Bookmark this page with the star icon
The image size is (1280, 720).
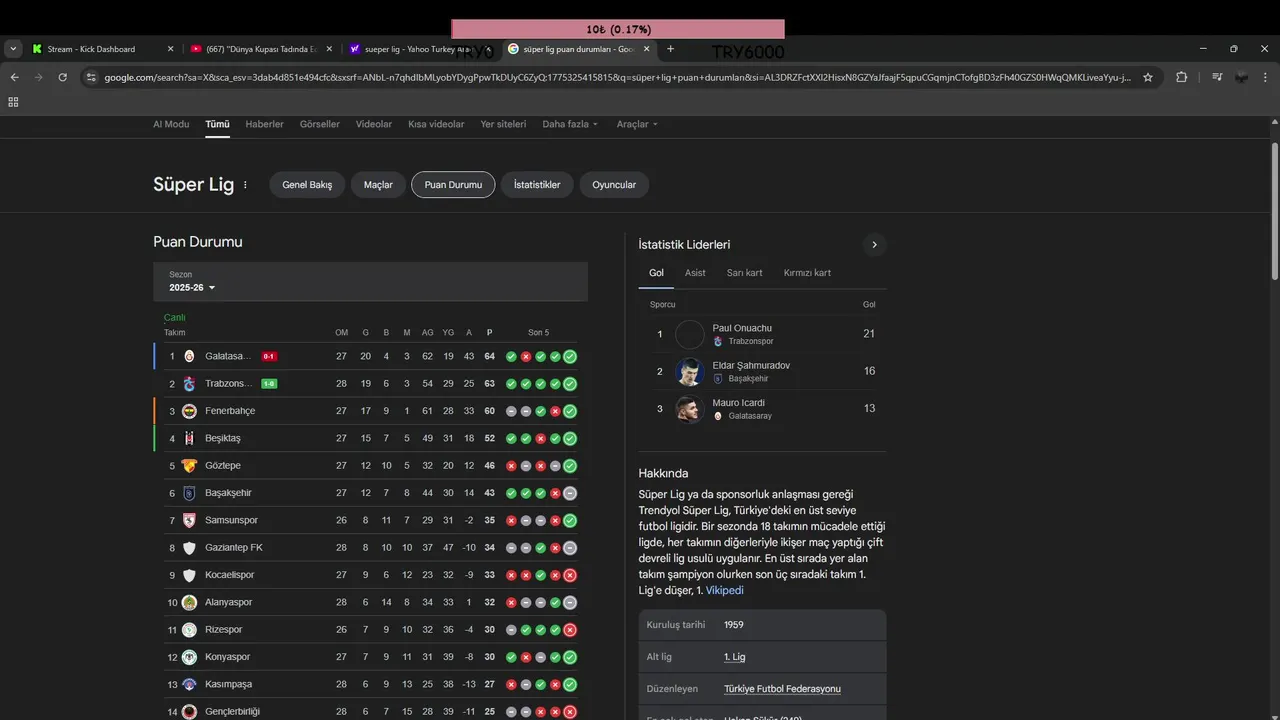[1148, 77]
